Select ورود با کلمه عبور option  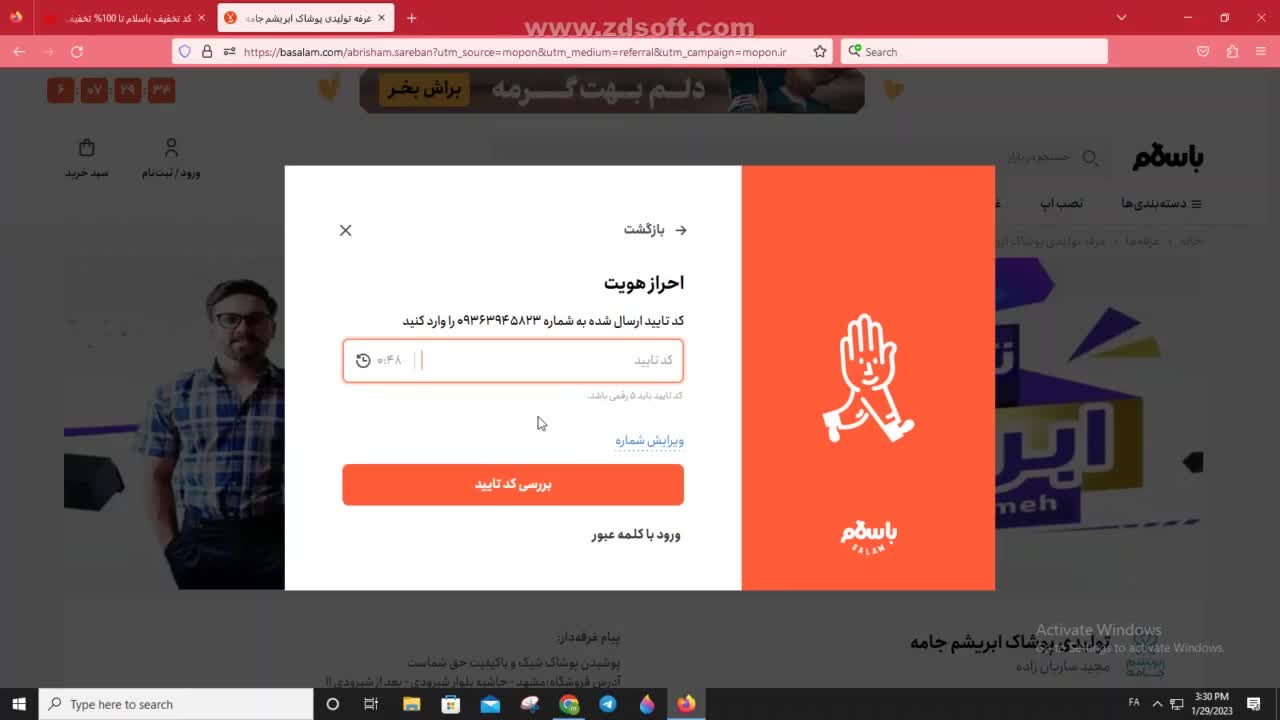click(x=636, y=535)
